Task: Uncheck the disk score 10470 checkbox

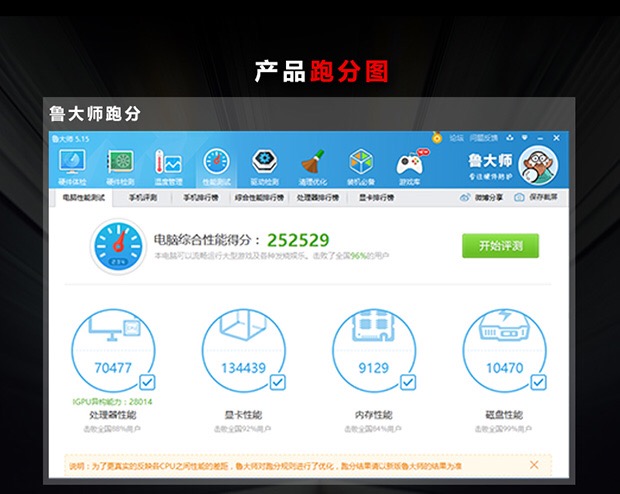Action: pos(539,382)
